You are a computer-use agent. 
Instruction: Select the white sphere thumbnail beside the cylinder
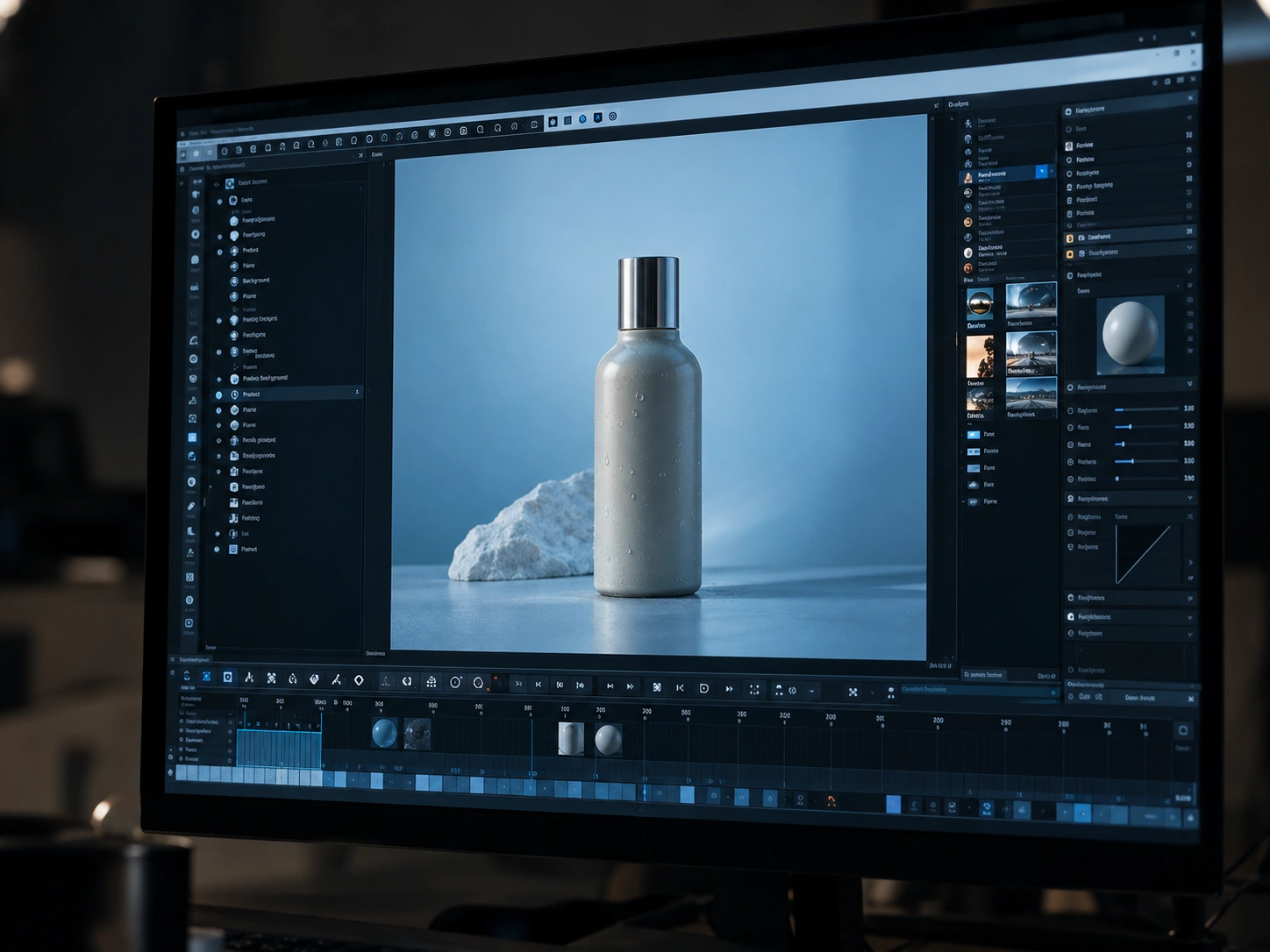pos(608,740)
